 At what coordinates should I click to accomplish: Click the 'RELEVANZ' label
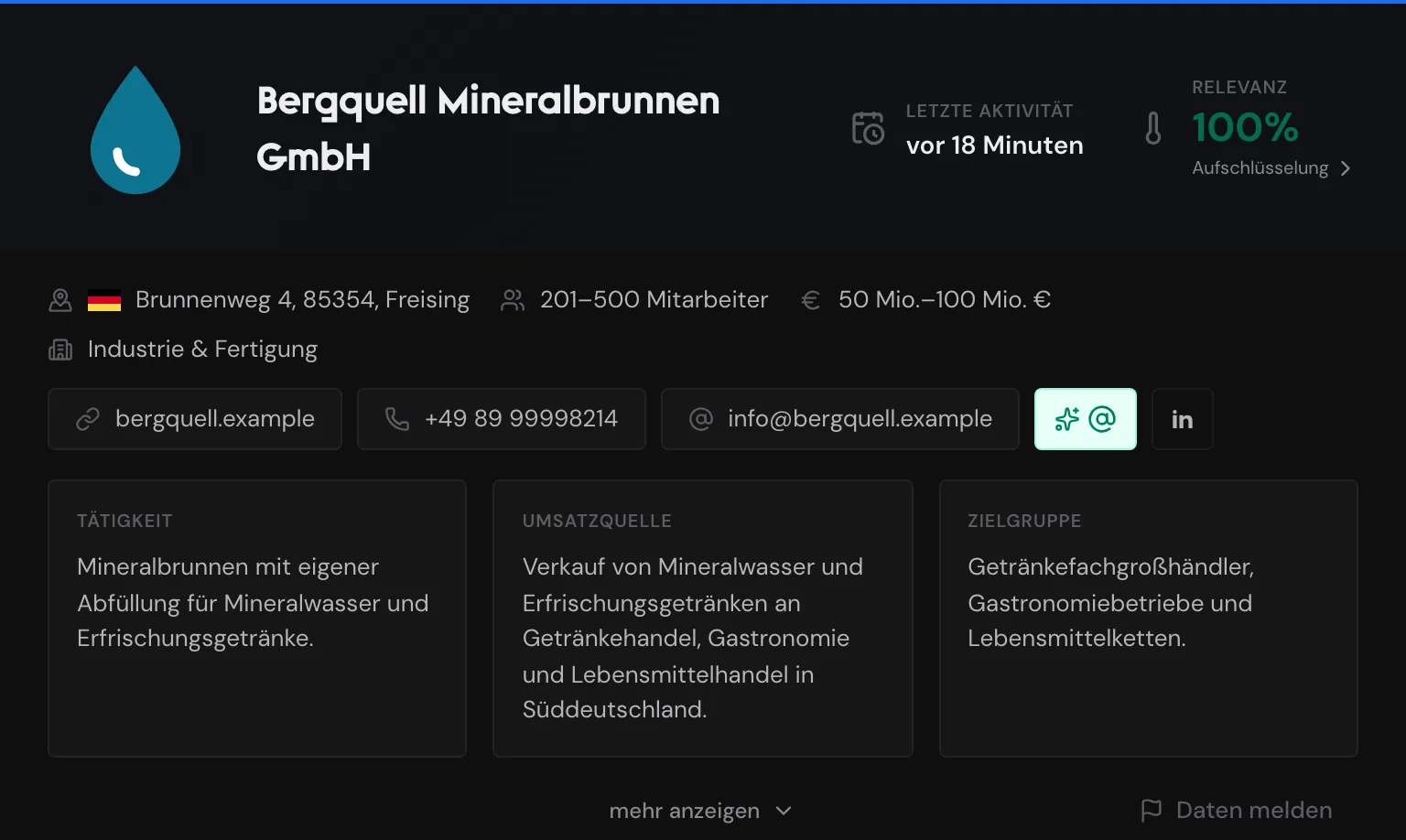pos(1239,87)
